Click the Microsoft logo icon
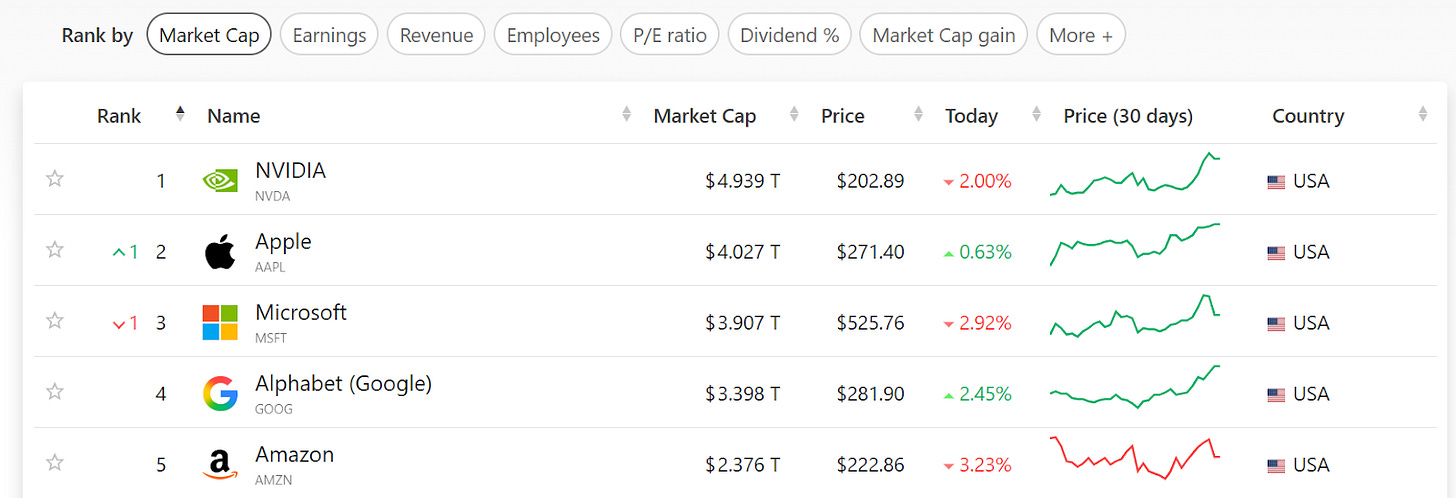 pos(220,323)
